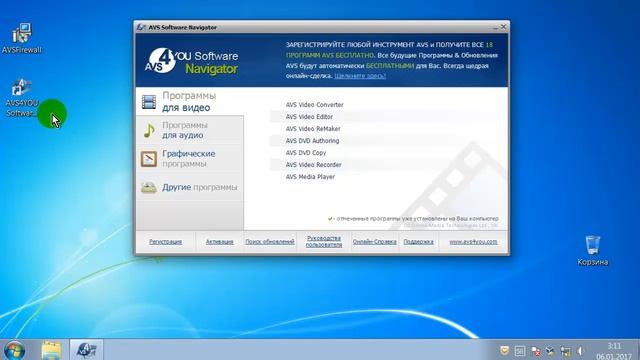Click the AVS Navigator taskbar button
640x360 pixels.
click(87, 350)
